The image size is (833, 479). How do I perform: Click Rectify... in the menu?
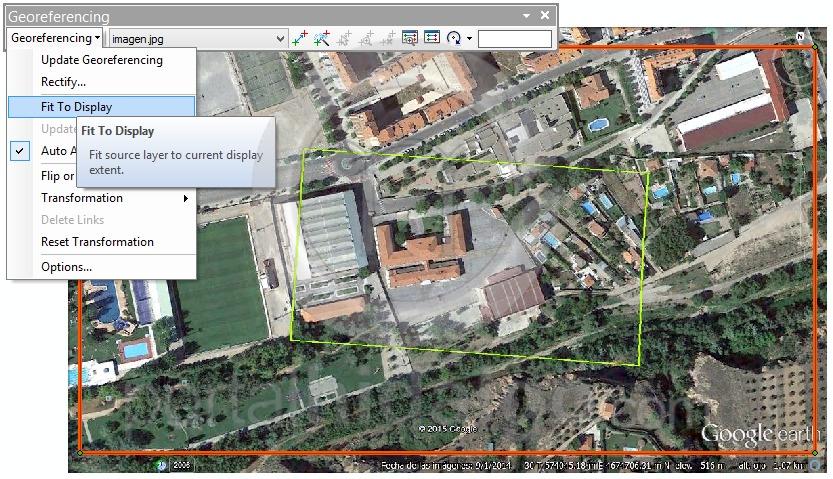pyautogui.click(x=63, y=82)
